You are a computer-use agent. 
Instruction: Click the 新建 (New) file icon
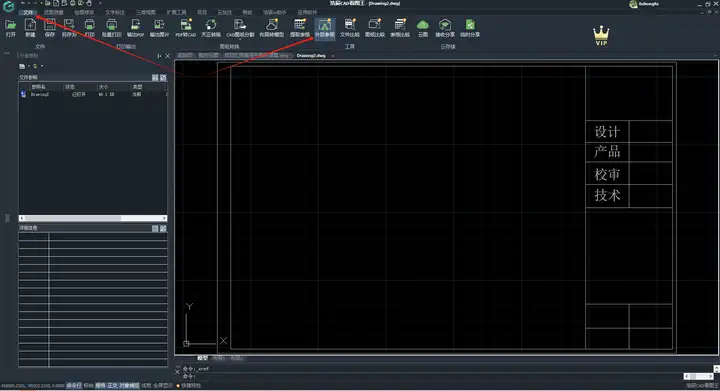tap(30, 28)
